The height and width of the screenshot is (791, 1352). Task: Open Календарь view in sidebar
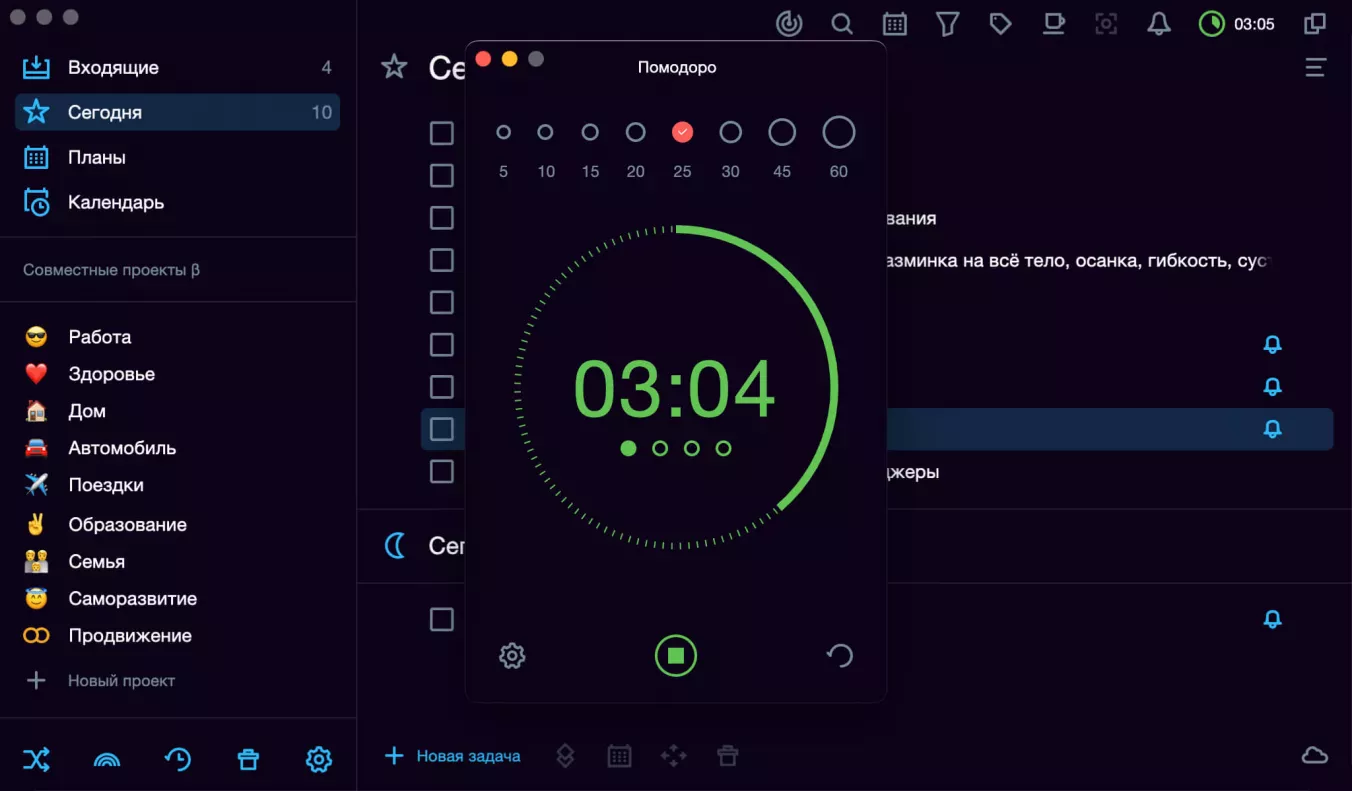coord(177,202)
